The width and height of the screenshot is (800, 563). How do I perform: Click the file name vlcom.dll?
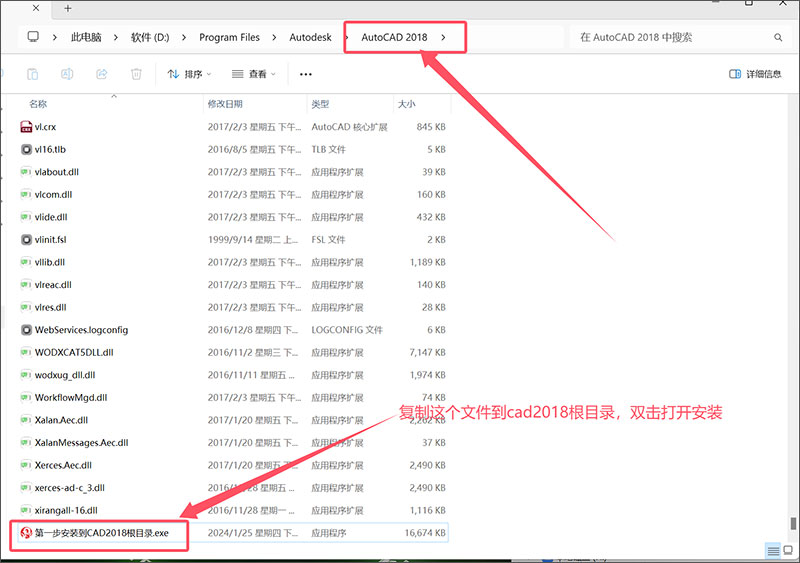pos(54,194)
